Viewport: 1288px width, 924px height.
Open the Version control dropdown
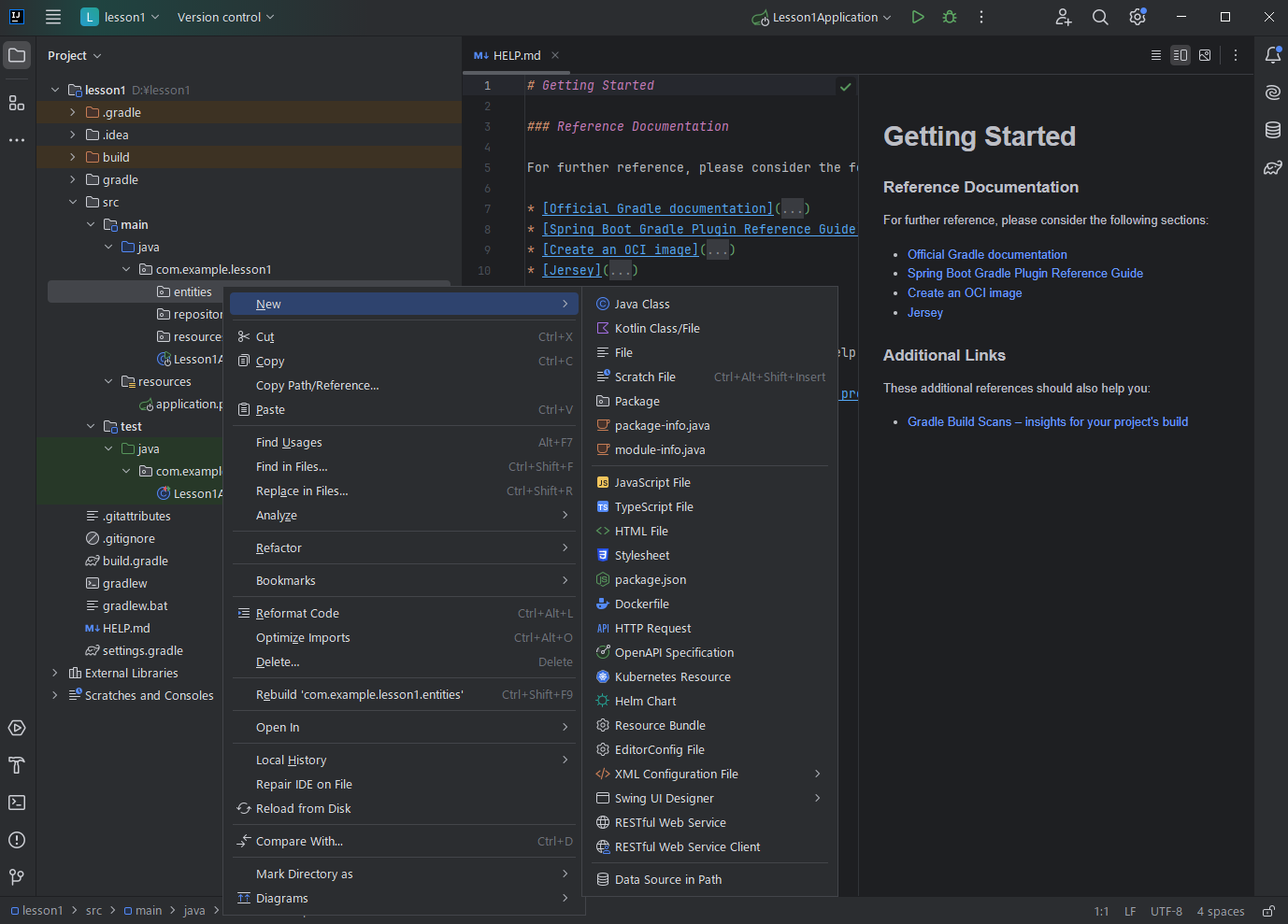tap(225, 17)
